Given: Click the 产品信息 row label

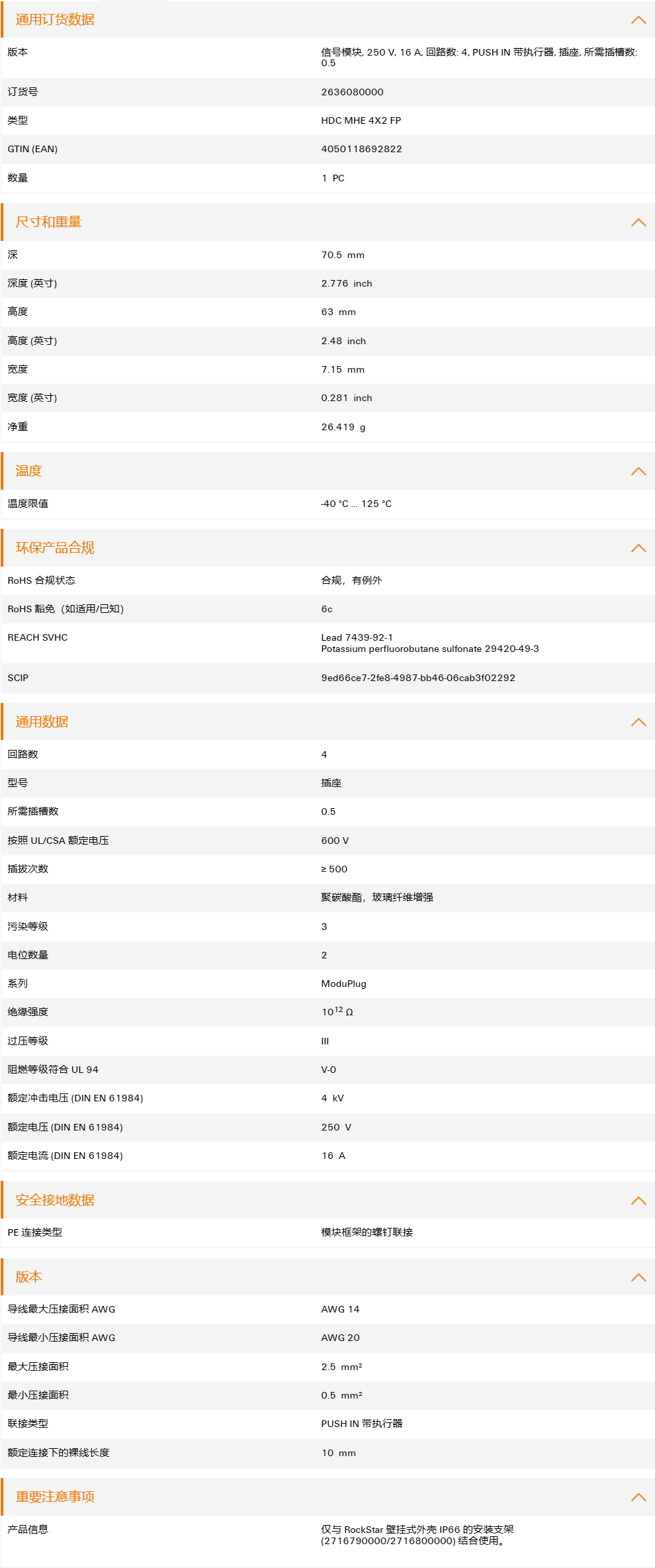Looking at the screenshot, I should (28, 1530).
